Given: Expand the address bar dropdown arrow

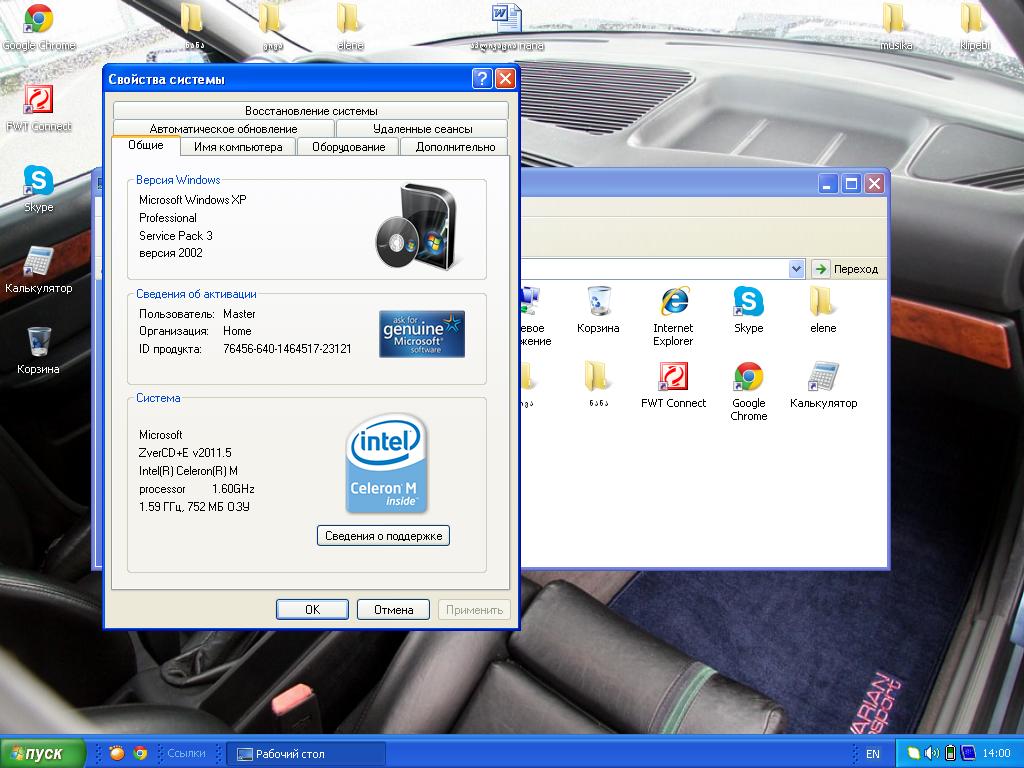Looking at the screenshot, I should click(796, 269).
